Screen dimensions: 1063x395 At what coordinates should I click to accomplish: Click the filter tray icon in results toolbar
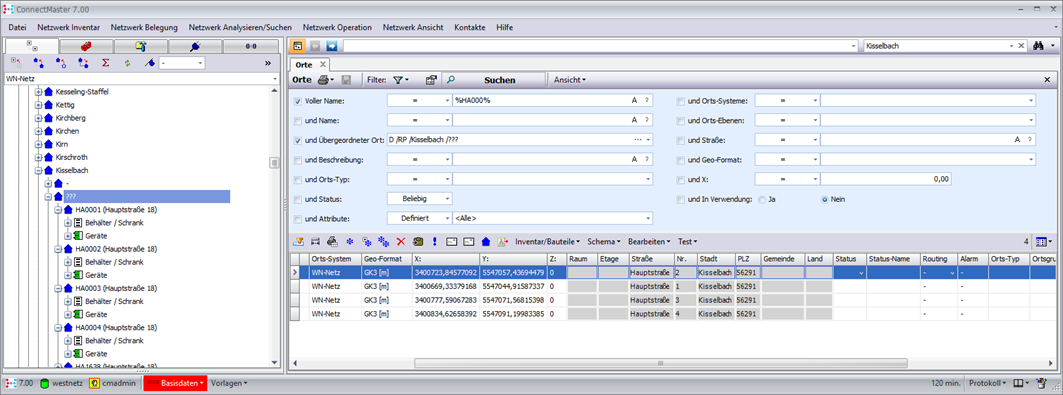pyautogui.click(x=298, y=241)
